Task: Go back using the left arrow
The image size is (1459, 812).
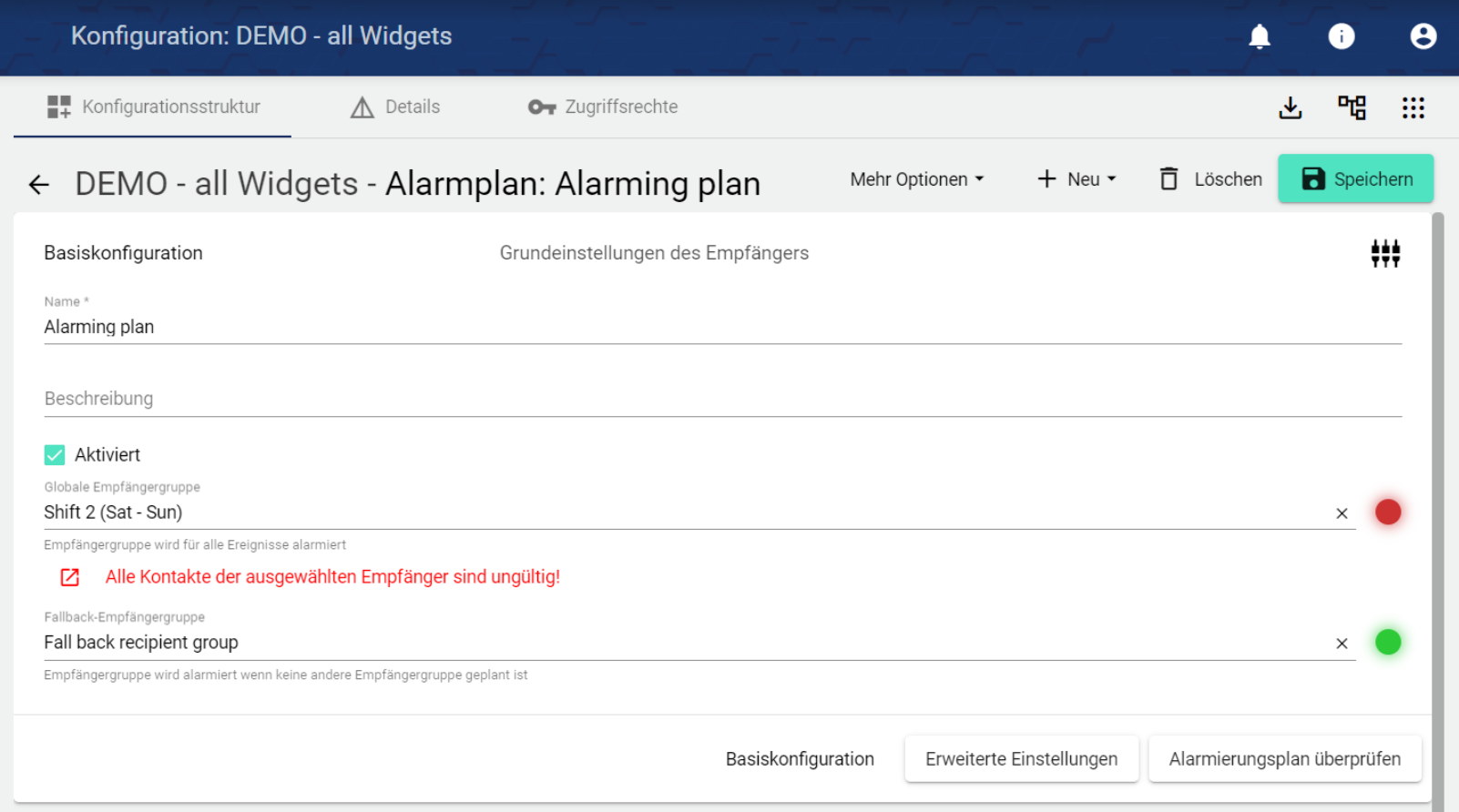Action: click(x=38, y=185)
